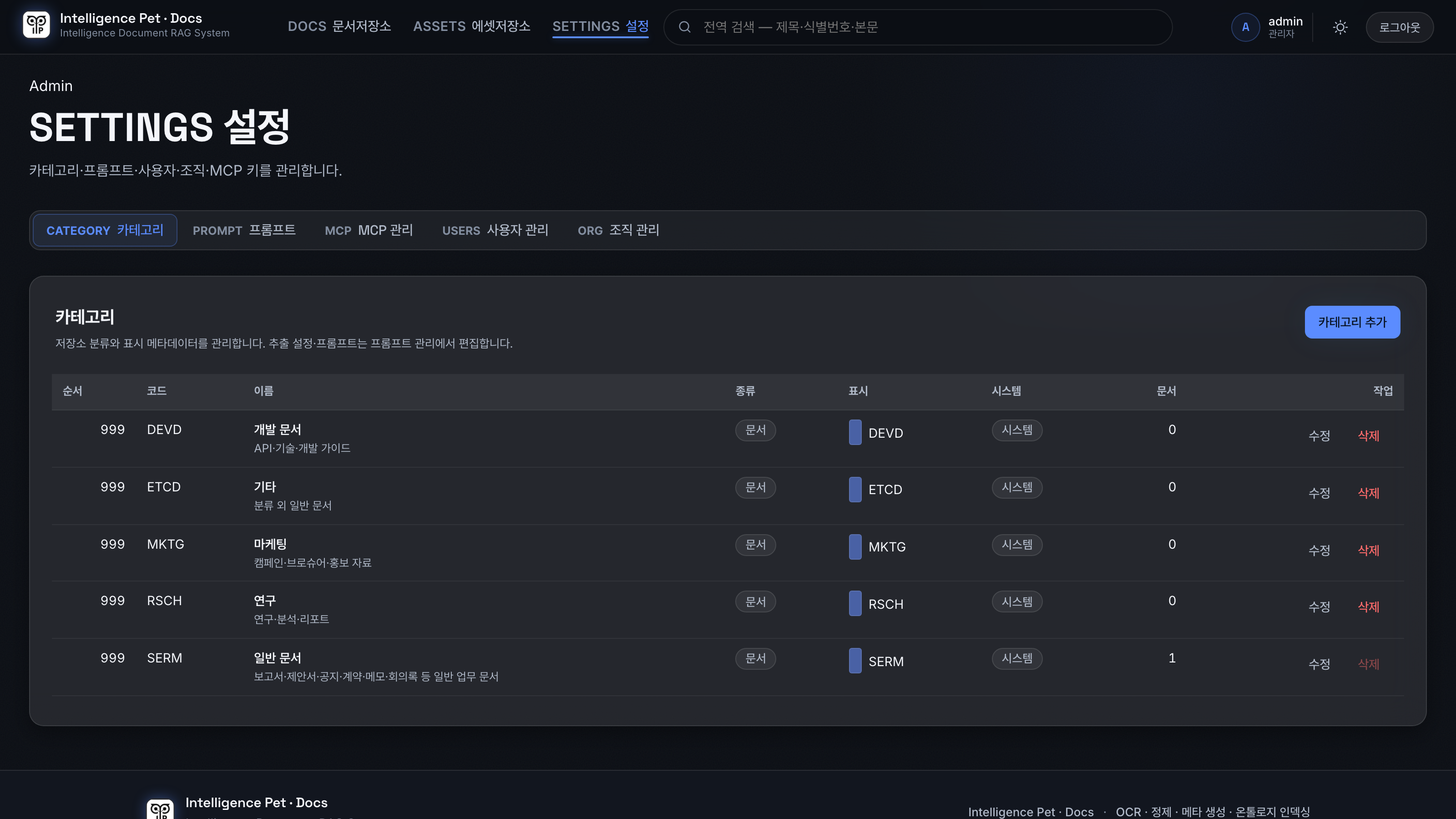Viewport: 1456px width, 819px height.
Task: Click the 카테고리 추가 button
Action: [x=1352, y=322]
